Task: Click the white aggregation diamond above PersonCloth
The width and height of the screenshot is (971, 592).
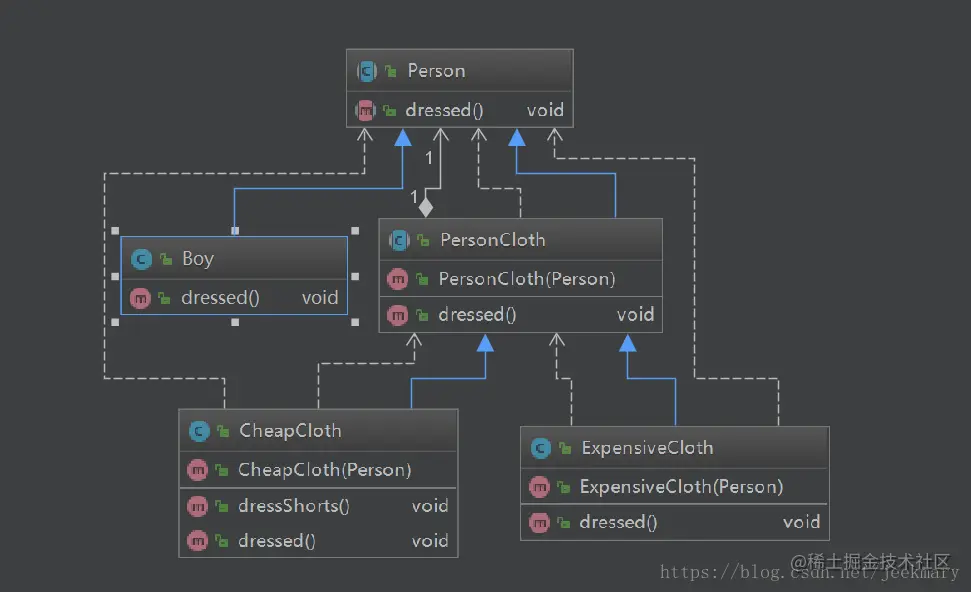Action: (x=425, y=206)
